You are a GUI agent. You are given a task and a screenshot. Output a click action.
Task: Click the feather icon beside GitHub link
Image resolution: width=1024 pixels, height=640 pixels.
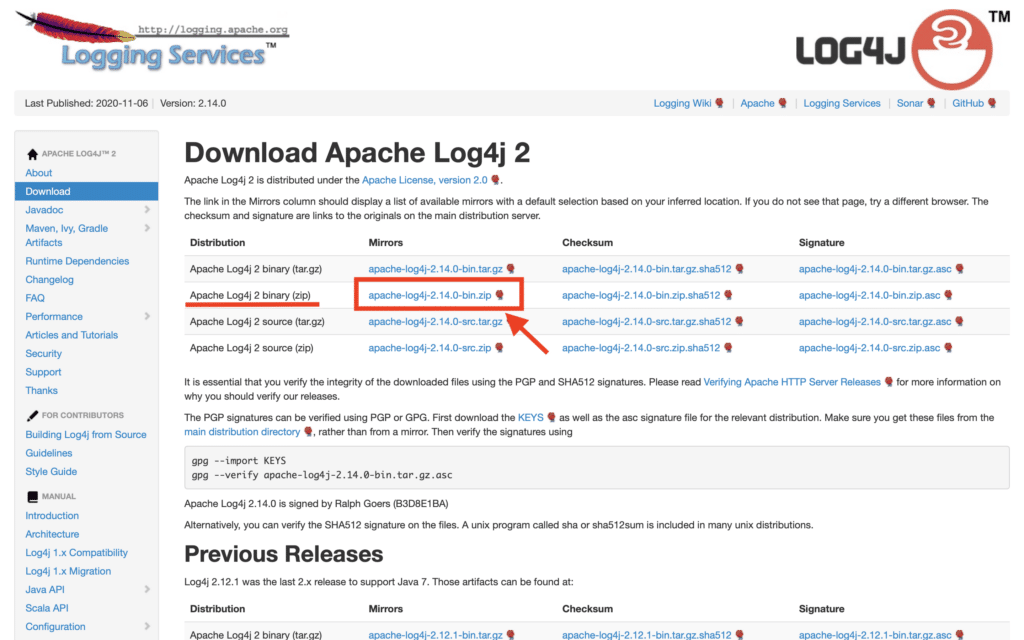tap(993, 102)
